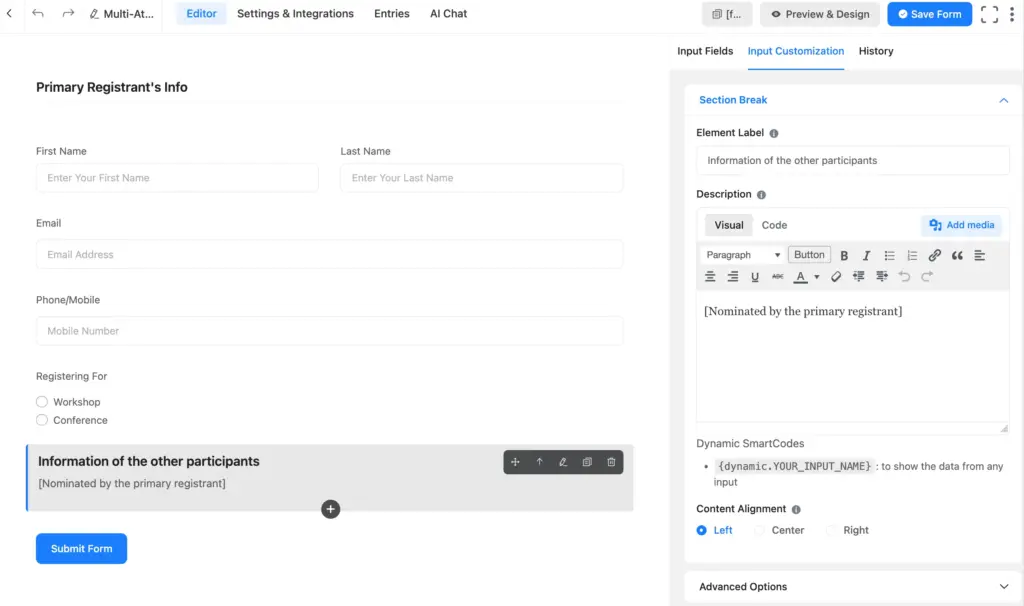Edit the Element Label input field
Image resolution: width=1024 pixels, height=606 pixels.
tap(852, 161)
